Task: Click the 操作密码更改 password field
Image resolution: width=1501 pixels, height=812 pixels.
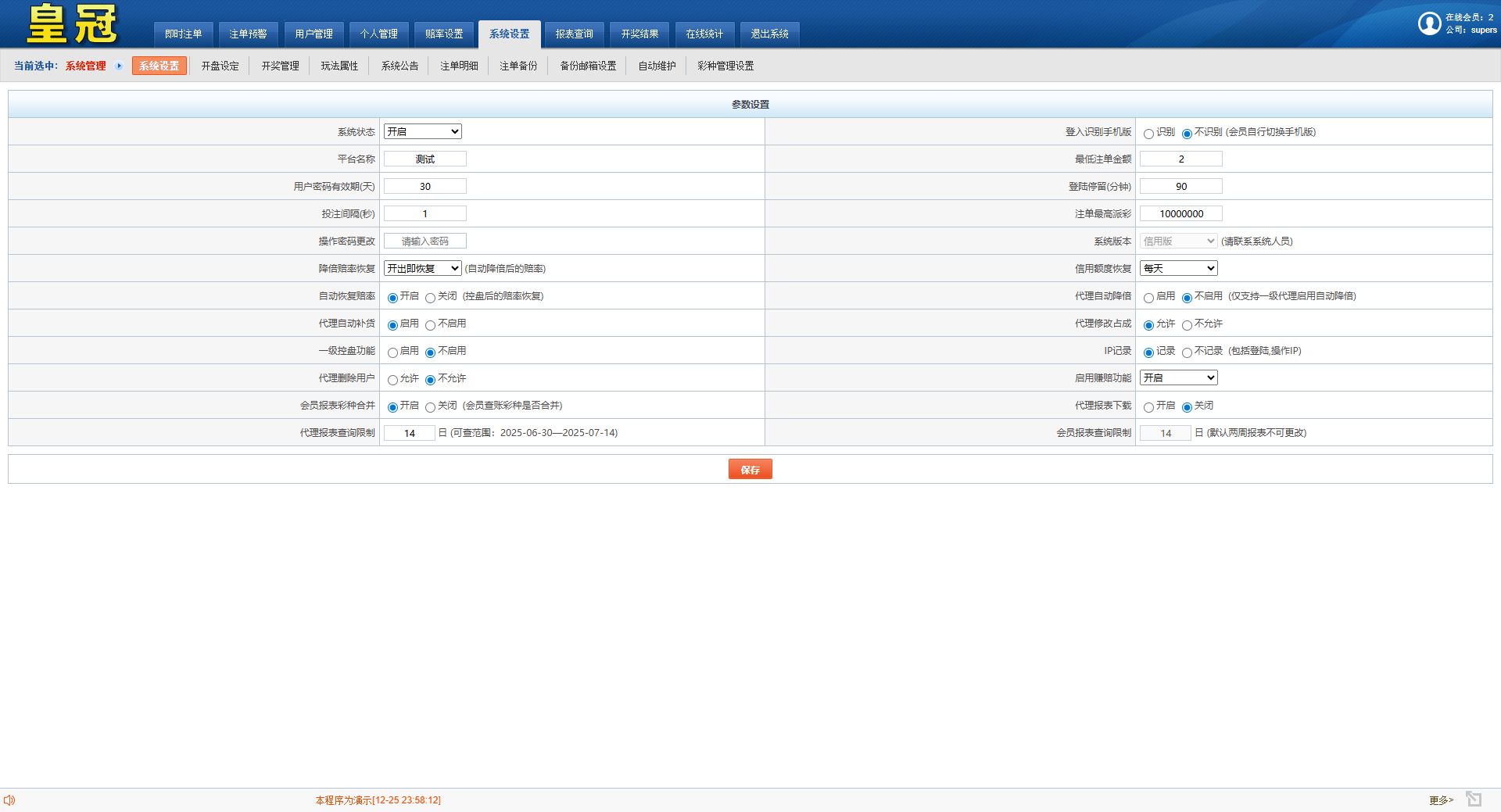Action: [x=425, y=241]
